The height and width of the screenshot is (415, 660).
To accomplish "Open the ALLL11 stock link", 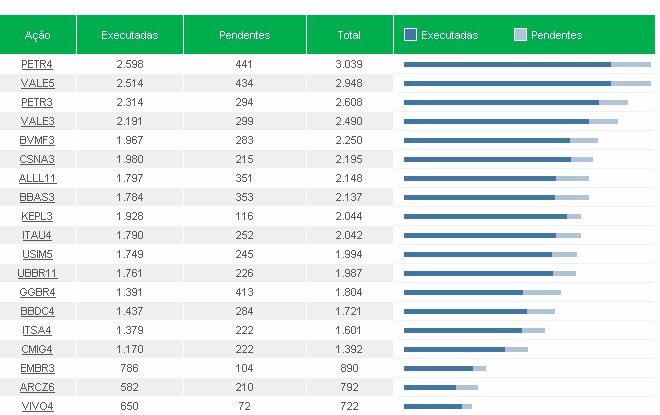I will 37,178.
